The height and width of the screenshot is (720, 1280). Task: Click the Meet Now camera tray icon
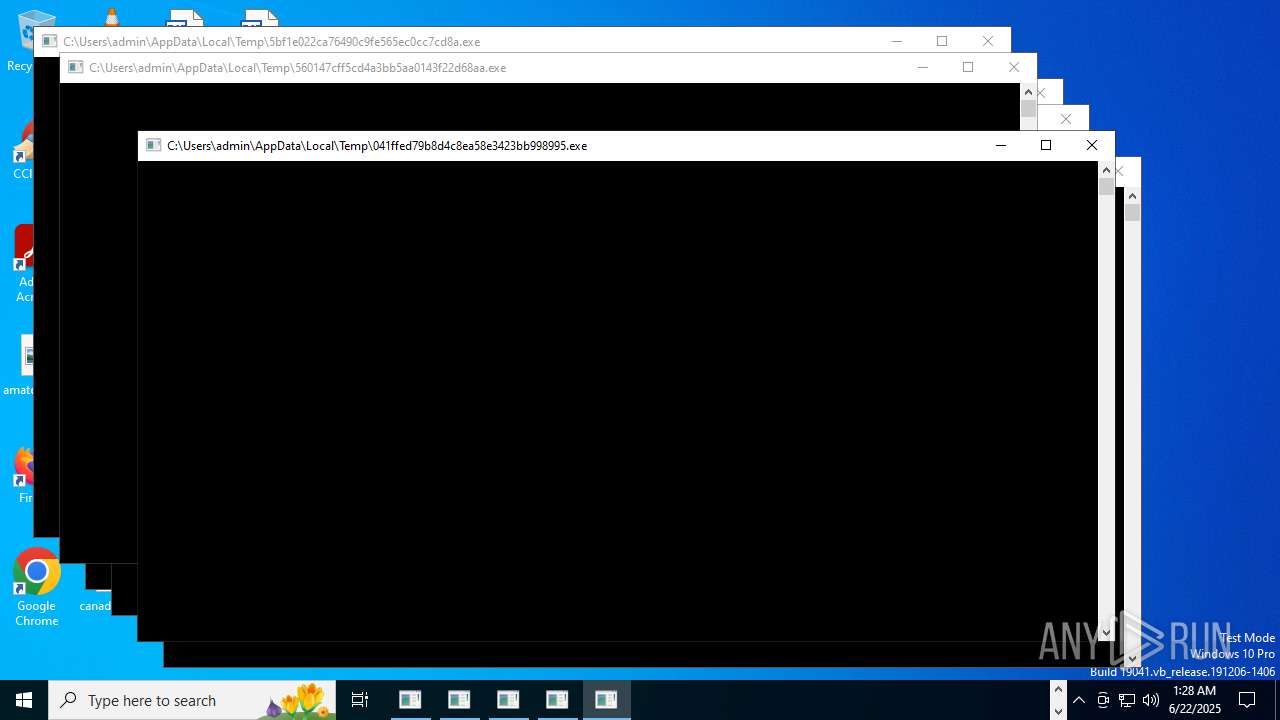click(1103, 700)
